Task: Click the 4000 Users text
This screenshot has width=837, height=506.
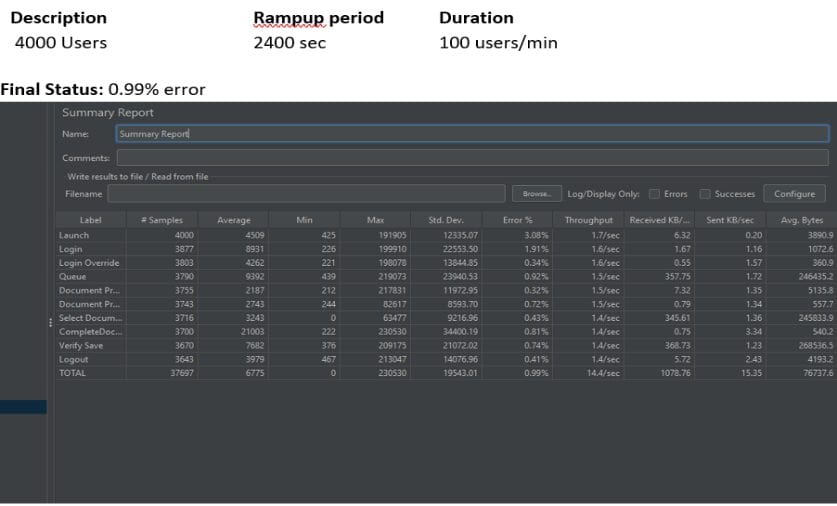Action: click(x=61, y=43)
